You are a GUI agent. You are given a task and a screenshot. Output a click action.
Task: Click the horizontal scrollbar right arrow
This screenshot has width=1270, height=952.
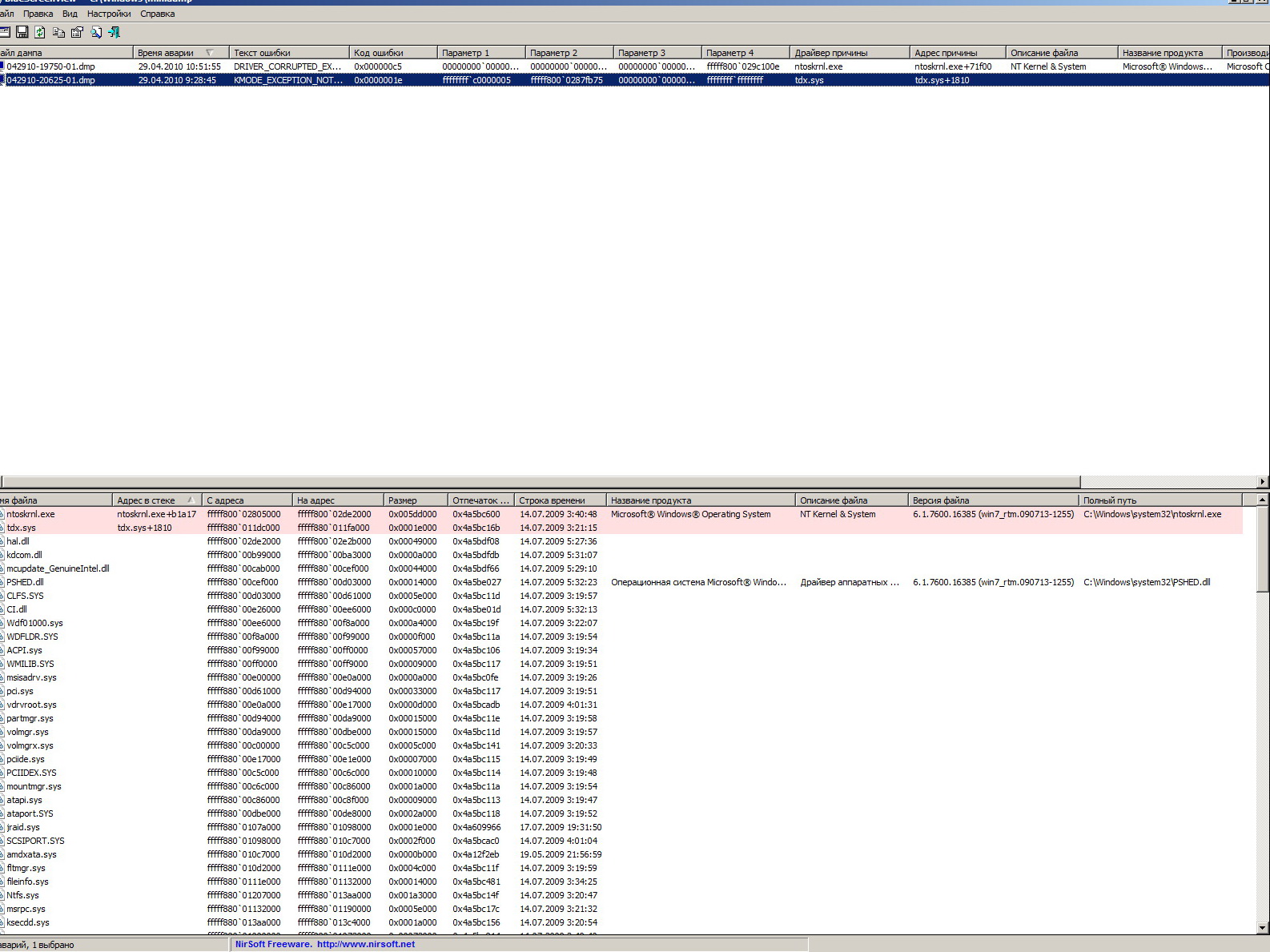coord(1263,481)
